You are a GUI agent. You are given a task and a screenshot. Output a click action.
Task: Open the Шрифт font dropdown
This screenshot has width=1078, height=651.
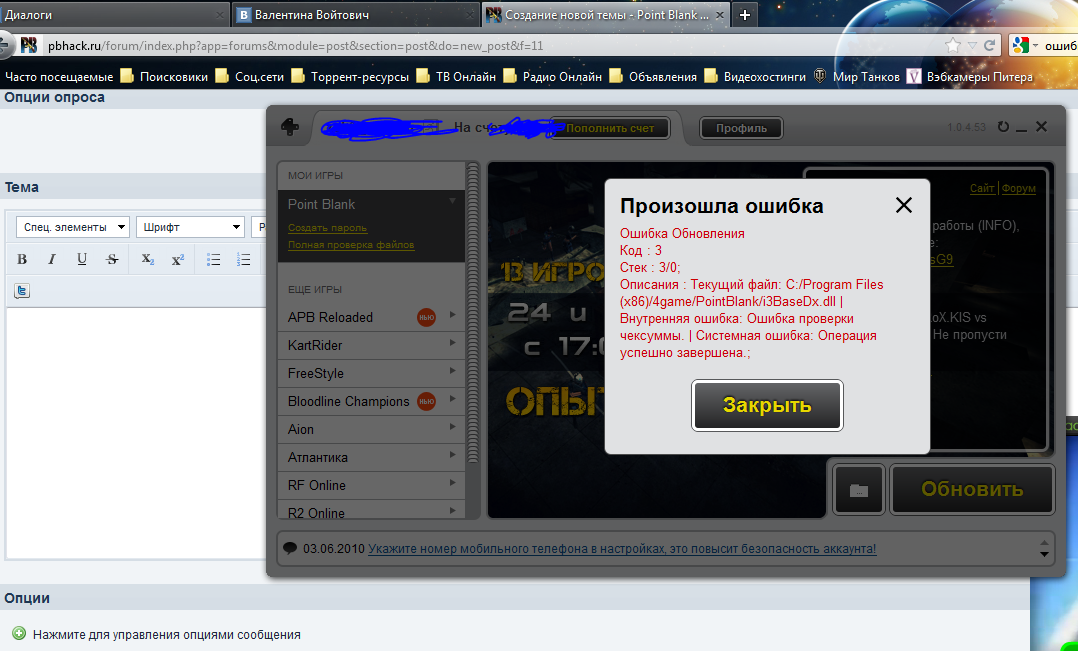coord(190,227)
